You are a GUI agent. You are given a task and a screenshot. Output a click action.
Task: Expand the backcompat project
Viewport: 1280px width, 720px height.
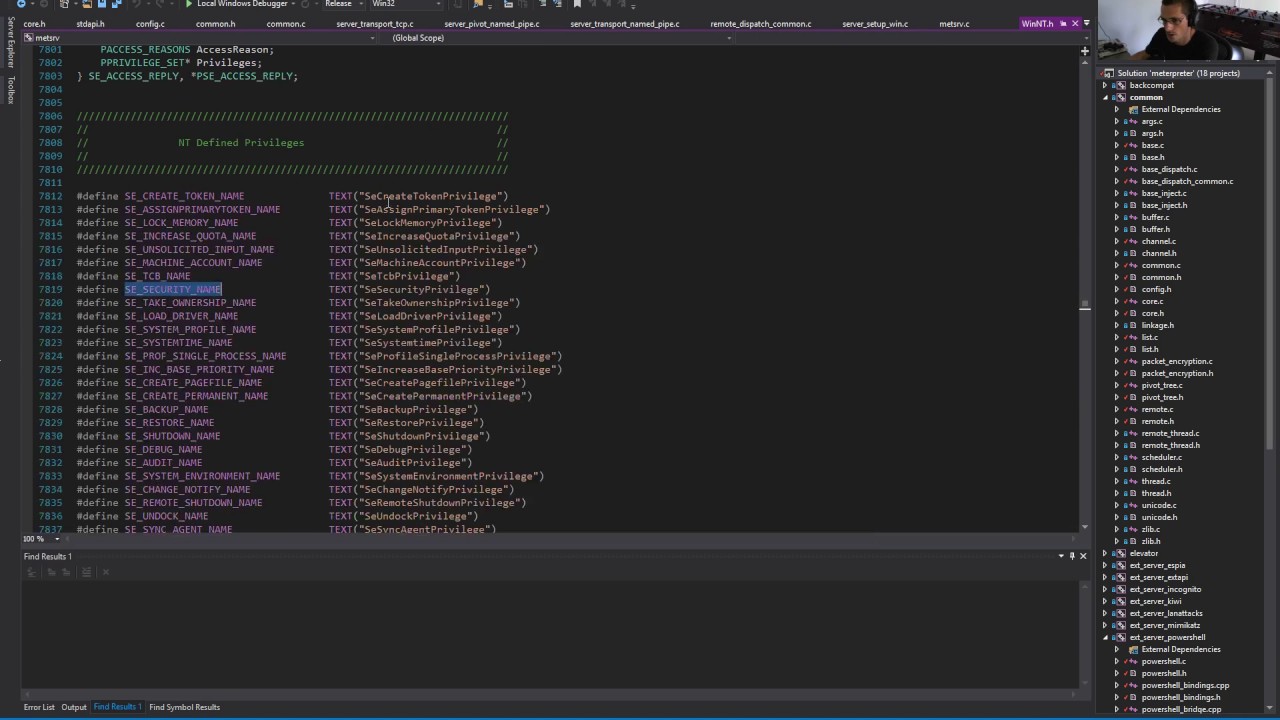1105,85
